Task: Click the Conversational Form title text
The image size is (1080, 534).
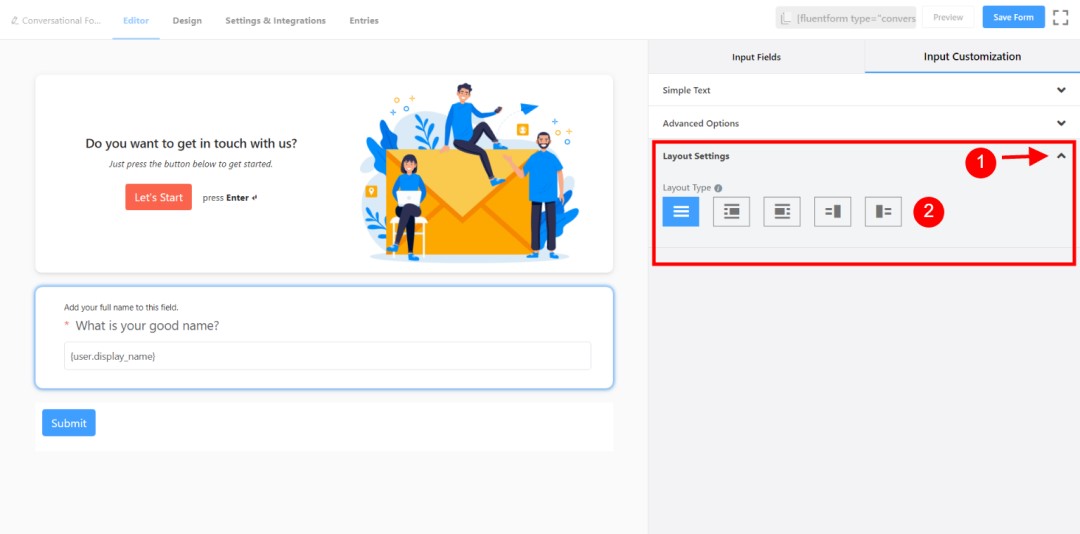Action: pos(61,21)
